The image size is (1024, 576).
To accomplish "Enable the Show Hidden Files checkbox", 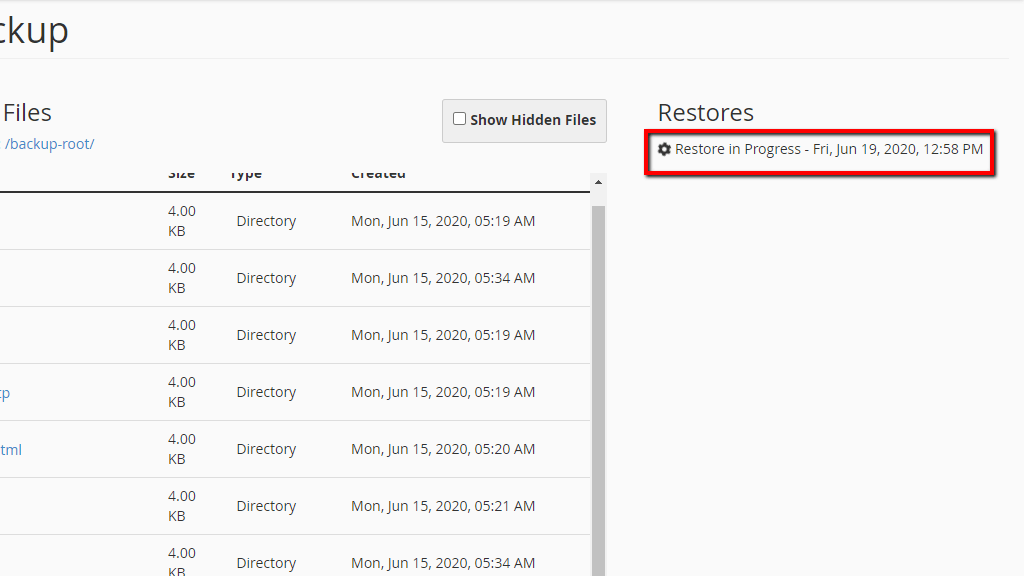I will (x=459, y=119).
